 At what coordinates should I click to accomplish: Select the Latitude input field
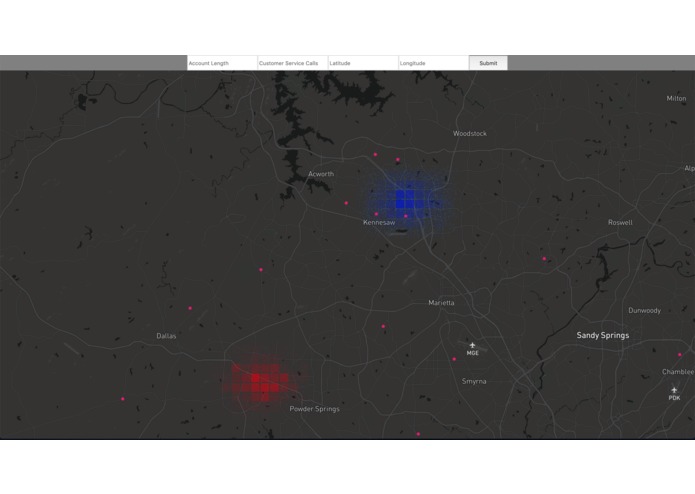(x=363, y=63)
